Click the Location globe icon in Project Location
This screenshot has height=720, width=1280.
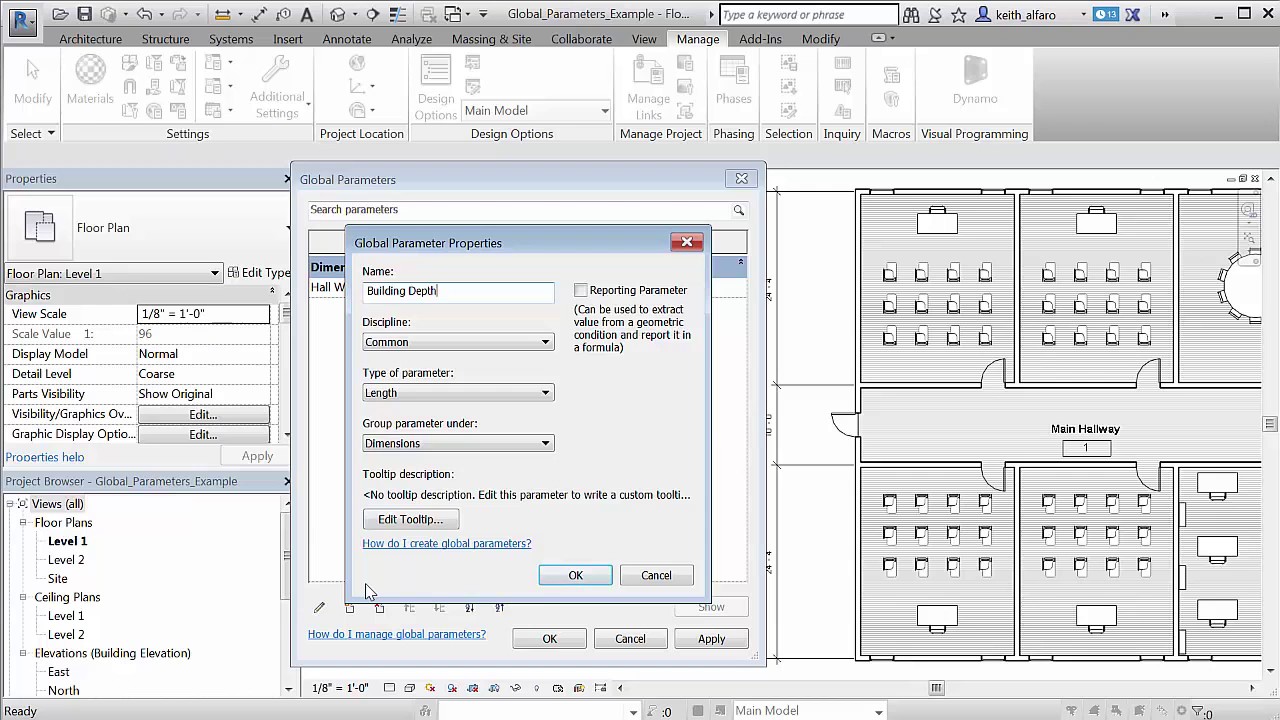click(x=357, y=63)
